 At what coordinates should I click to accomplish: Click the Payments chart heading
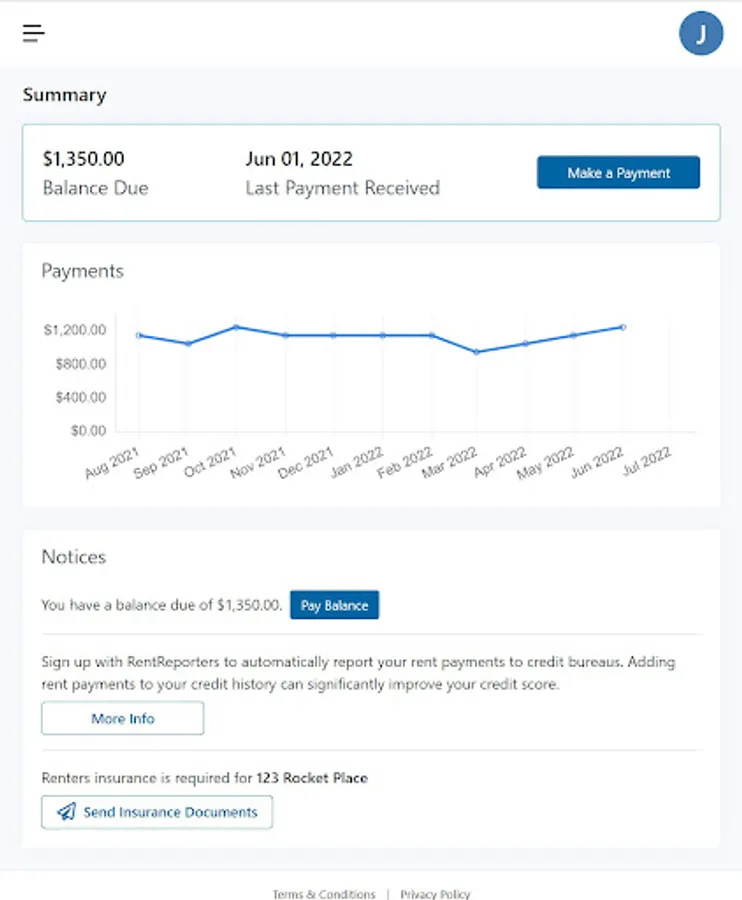point(83,271)
